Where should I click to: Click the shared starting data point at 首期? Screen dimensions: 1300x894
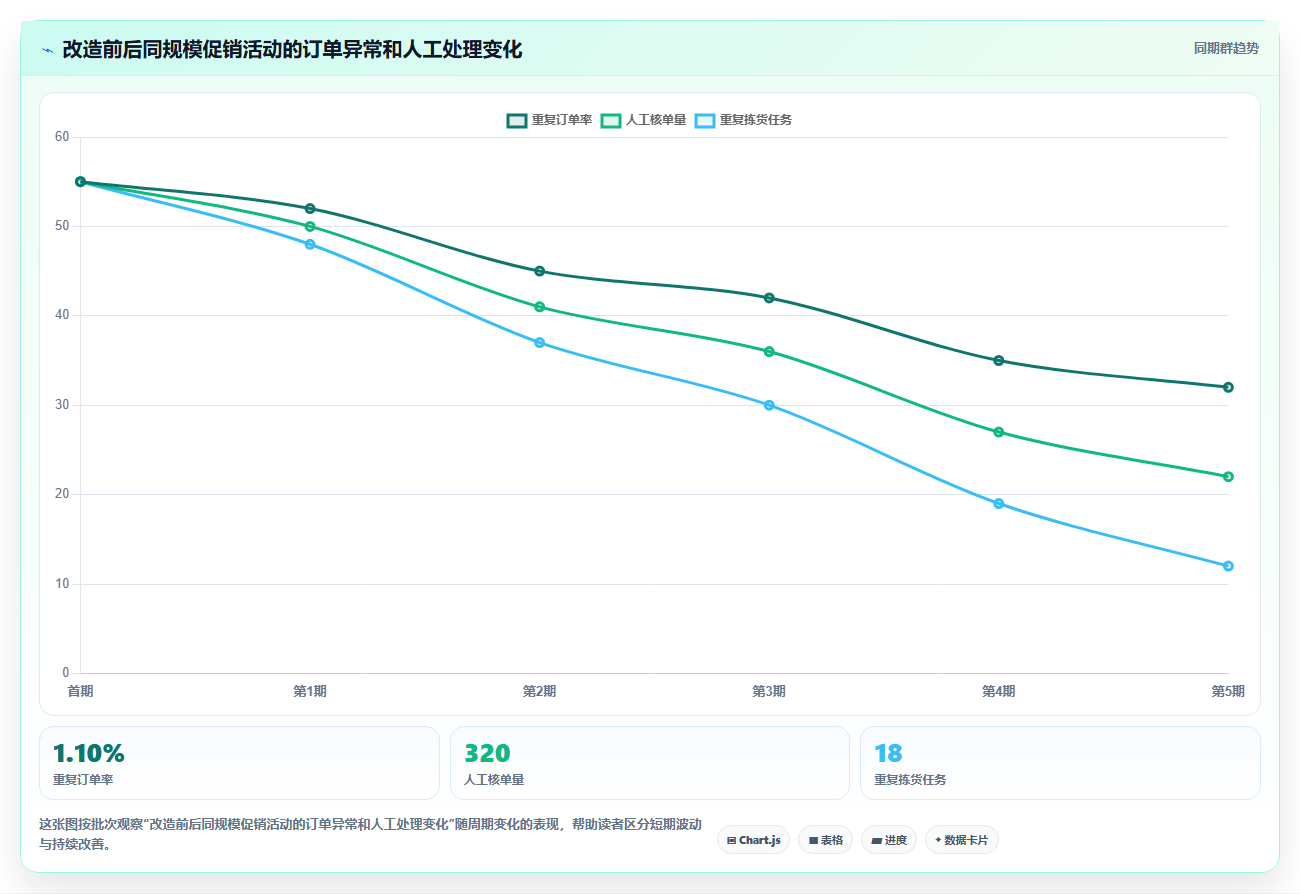[80, 182]
